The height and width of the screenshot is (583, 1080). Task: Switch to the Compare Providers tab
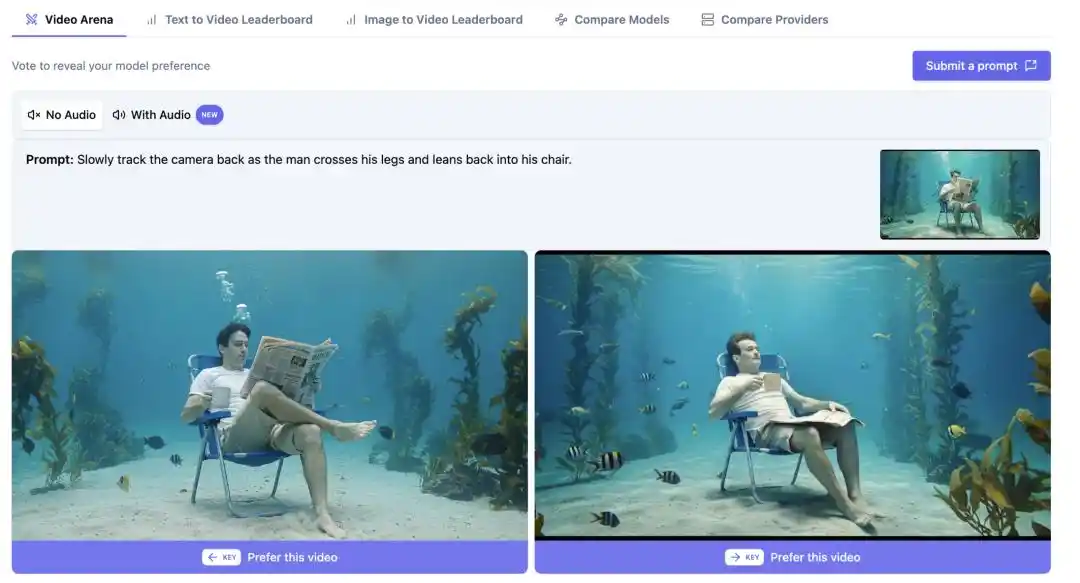(x=777, y=19)
